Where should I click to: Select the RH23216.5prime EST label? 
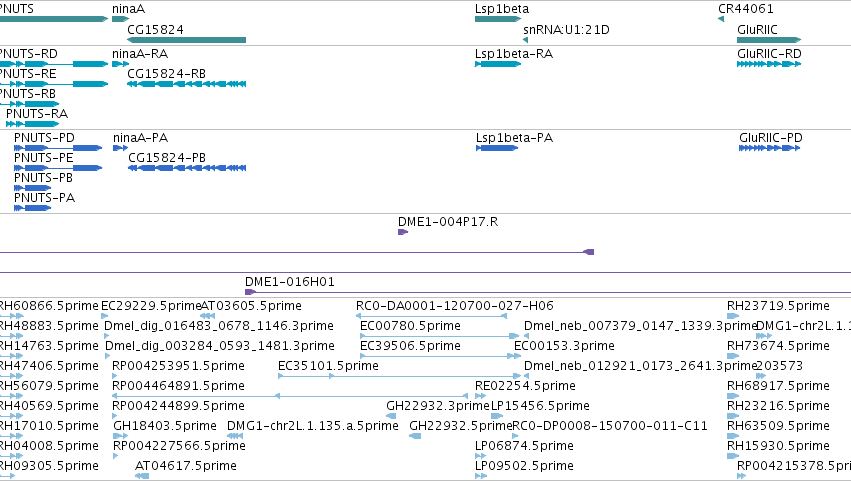[778, 407]
